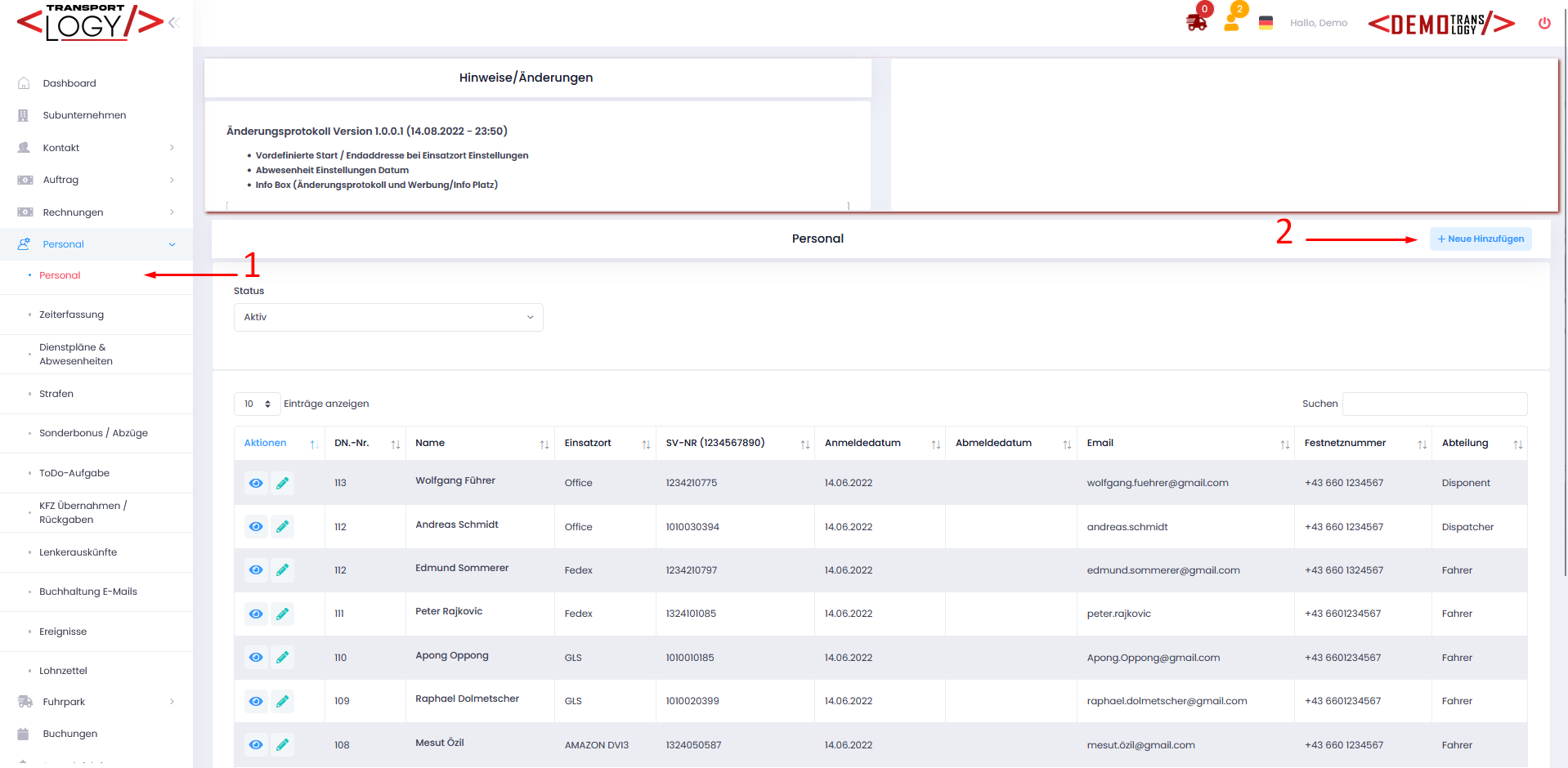Collapse the sidebar with the double chevron
Viewport: 1568px width, 768px height.
173,23
